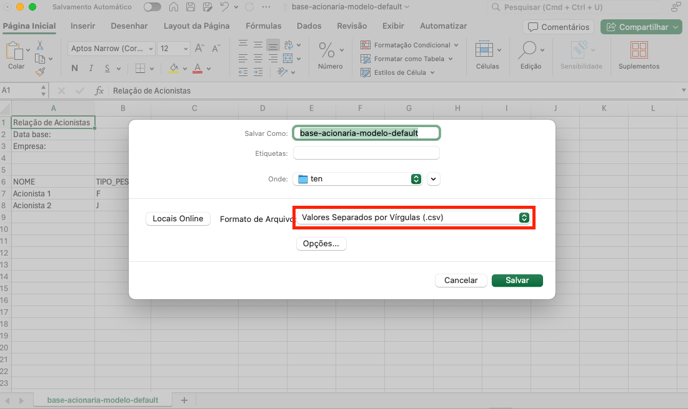Click the Salvar button

click(x=517, y=280)
